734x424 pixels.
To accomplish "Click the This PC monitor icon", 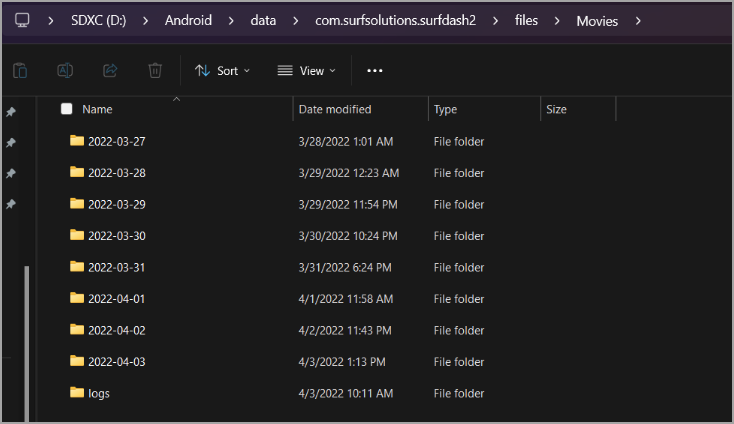I will point(22,20).
